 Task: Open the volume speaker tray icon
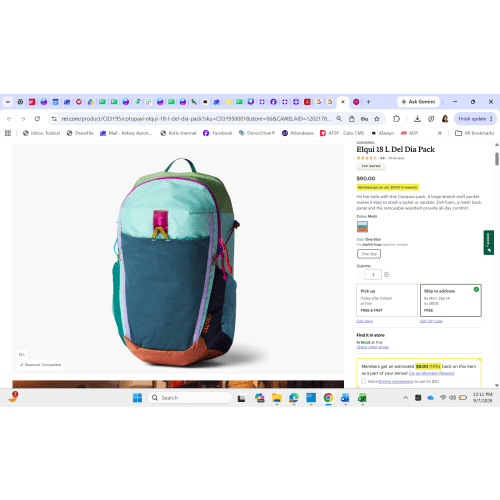[452, 398]
